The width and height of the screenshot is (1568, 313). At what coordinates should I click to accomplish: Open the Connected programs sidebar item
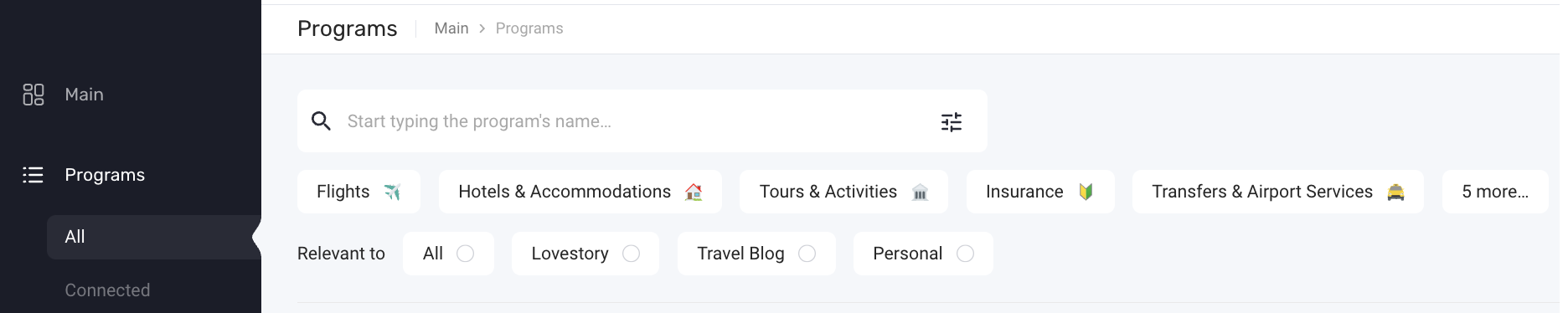[107, 290]
